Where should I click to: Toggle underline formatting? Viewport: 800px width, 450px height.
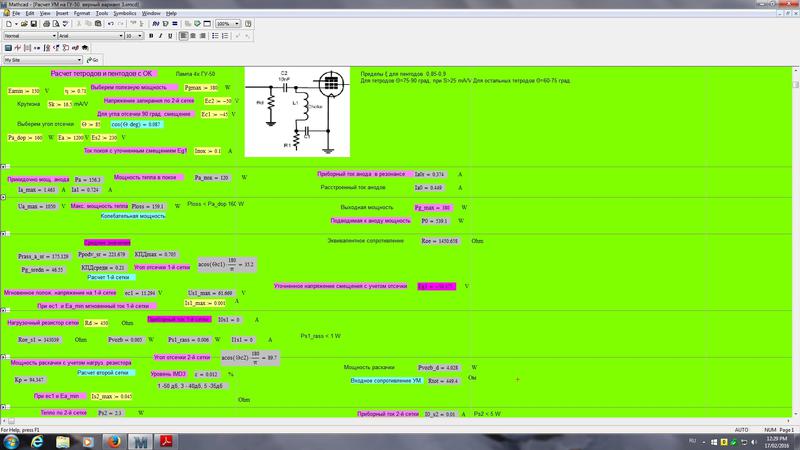(x=170, y=36)
